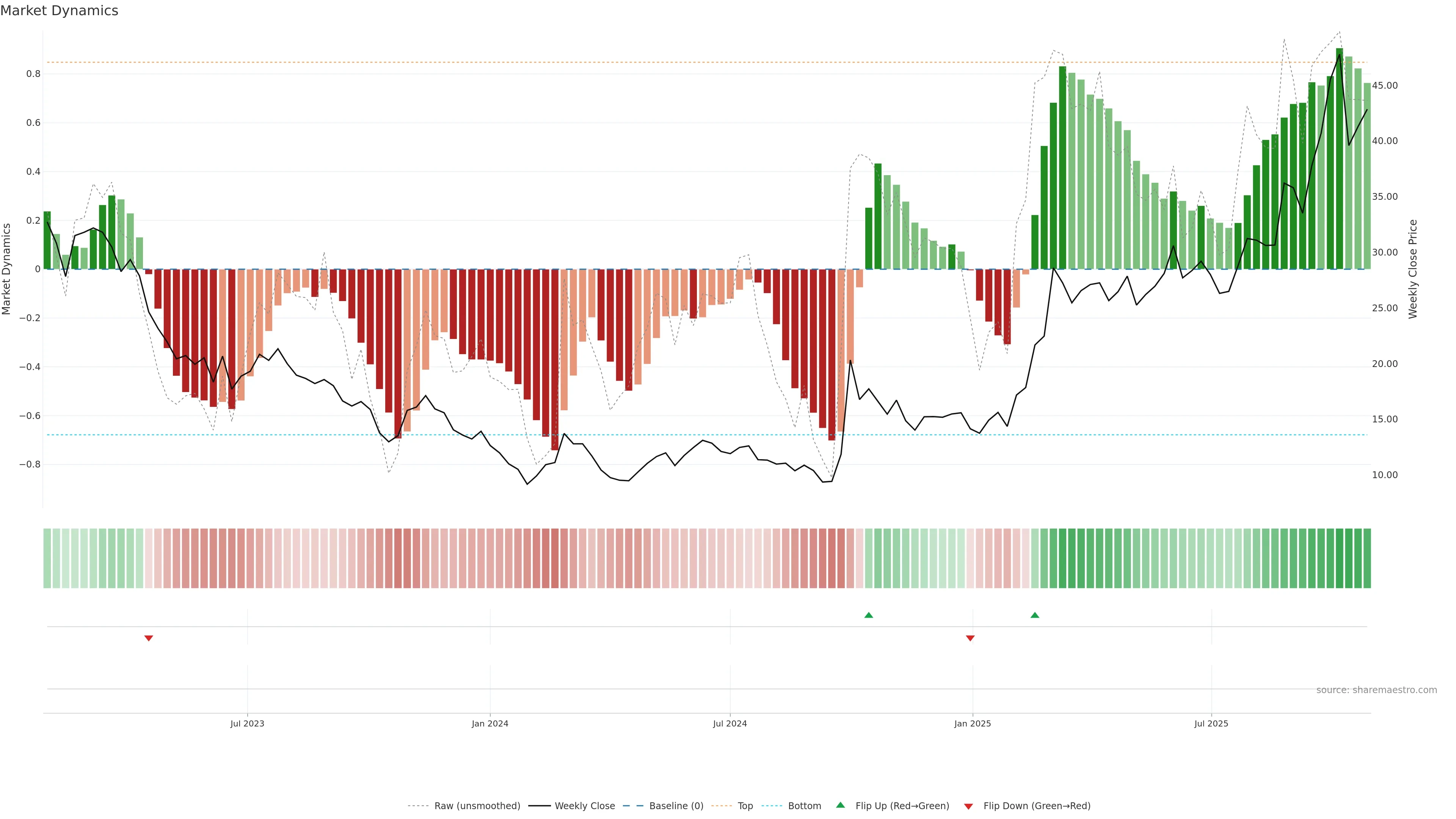Image resolution: width=1456 pixels, height=819 pixels.
Task: Click the green flip-up marker after Jan 2025
Action: point(1035,615)
